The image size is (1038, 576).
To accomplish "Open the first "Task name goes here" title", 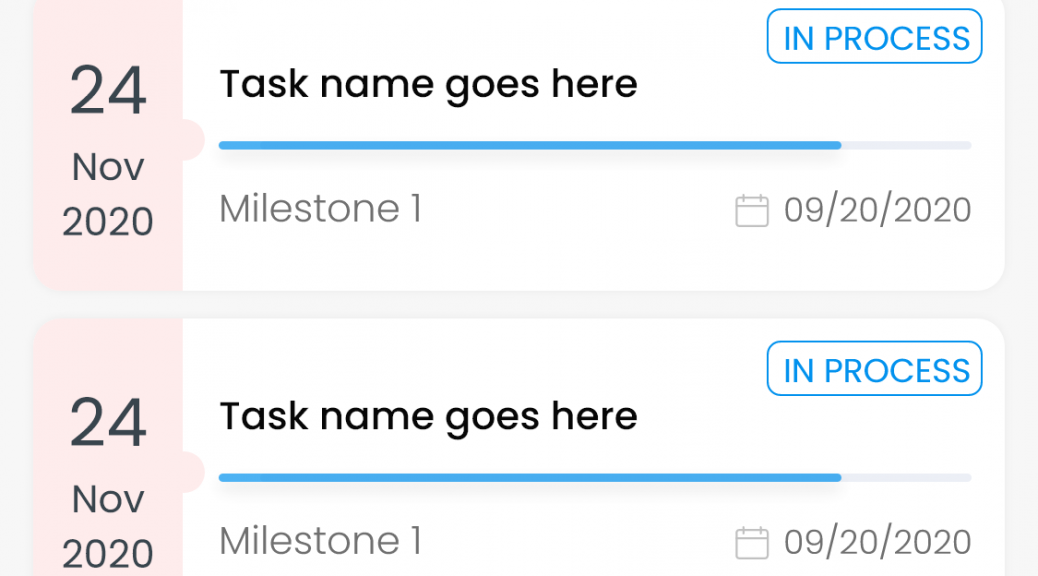I will pyautogui.click(x=428, y=85).
